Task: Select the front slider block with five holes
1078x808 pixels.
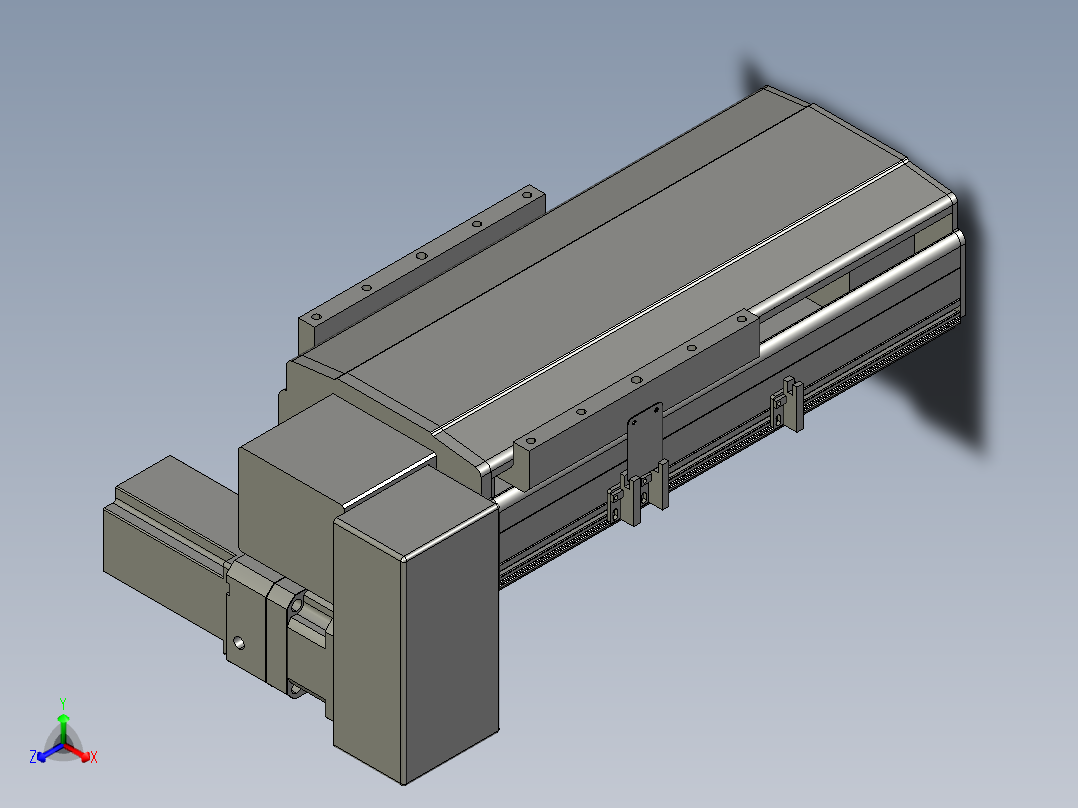Action: pyautogui.click(x=636, y=399)
